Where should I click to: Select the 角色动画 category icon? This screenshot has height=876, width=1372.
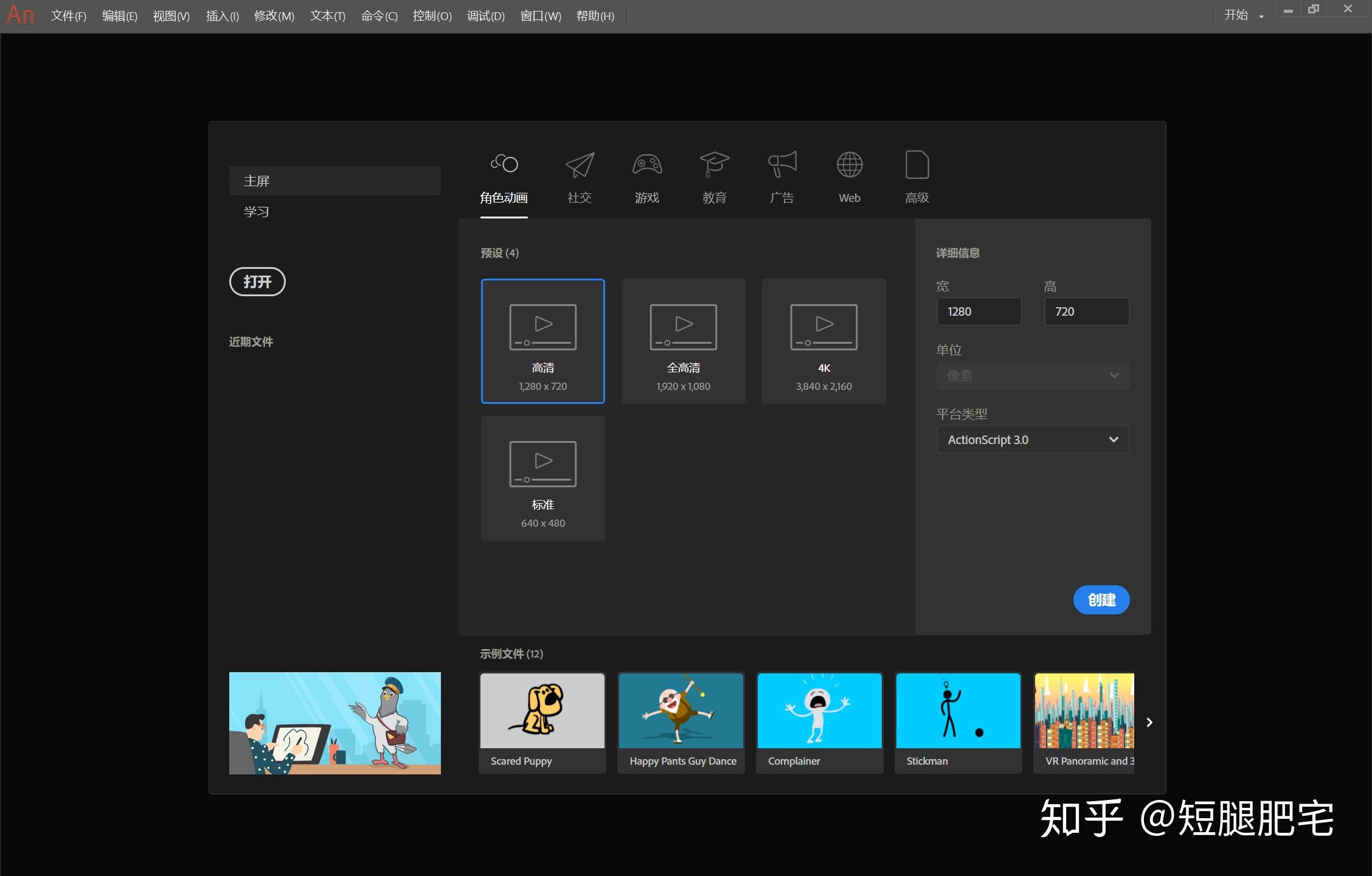504,164
